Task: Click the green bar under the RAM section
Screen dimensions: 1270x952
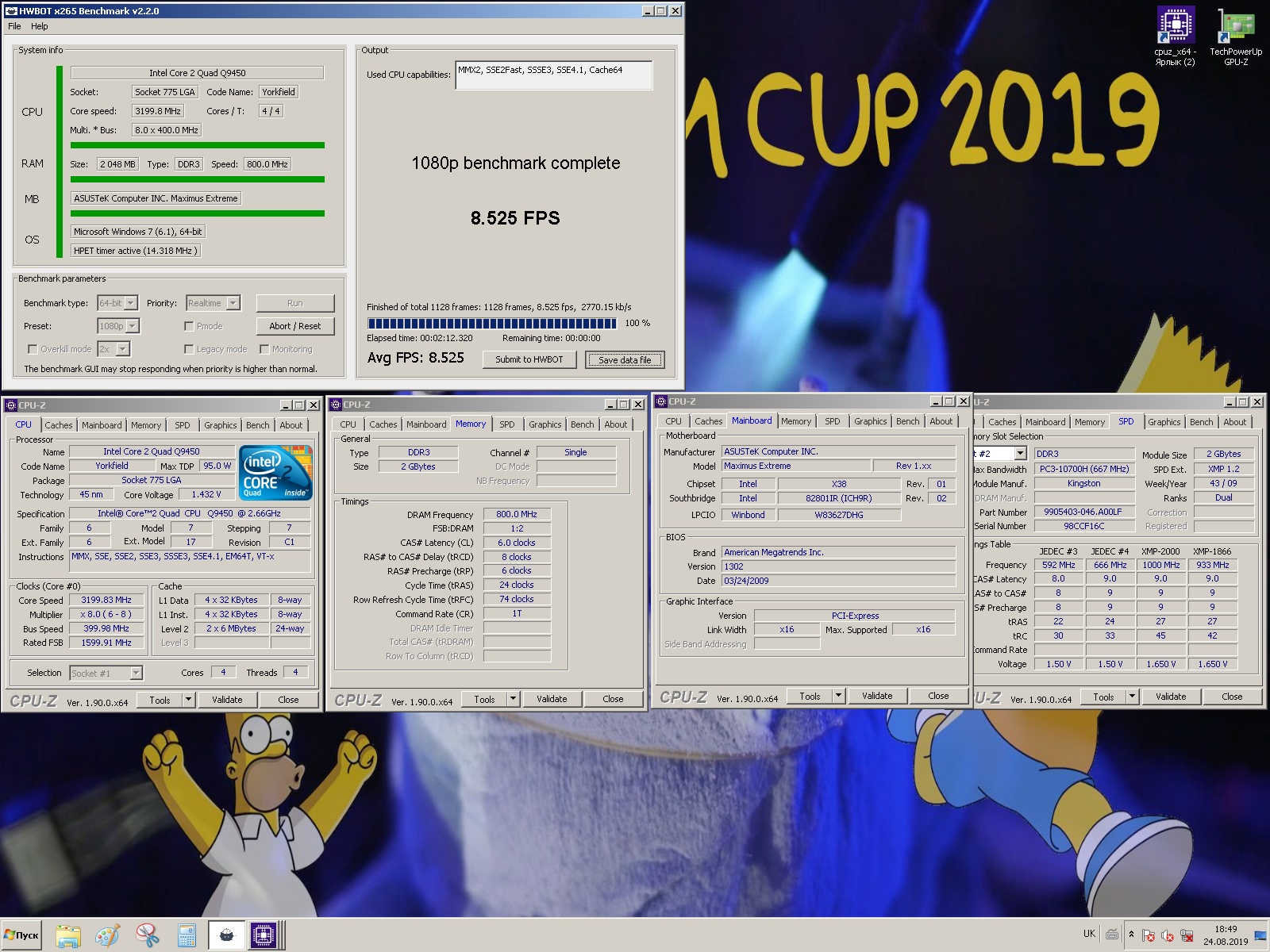Action: tap(198, 179)
